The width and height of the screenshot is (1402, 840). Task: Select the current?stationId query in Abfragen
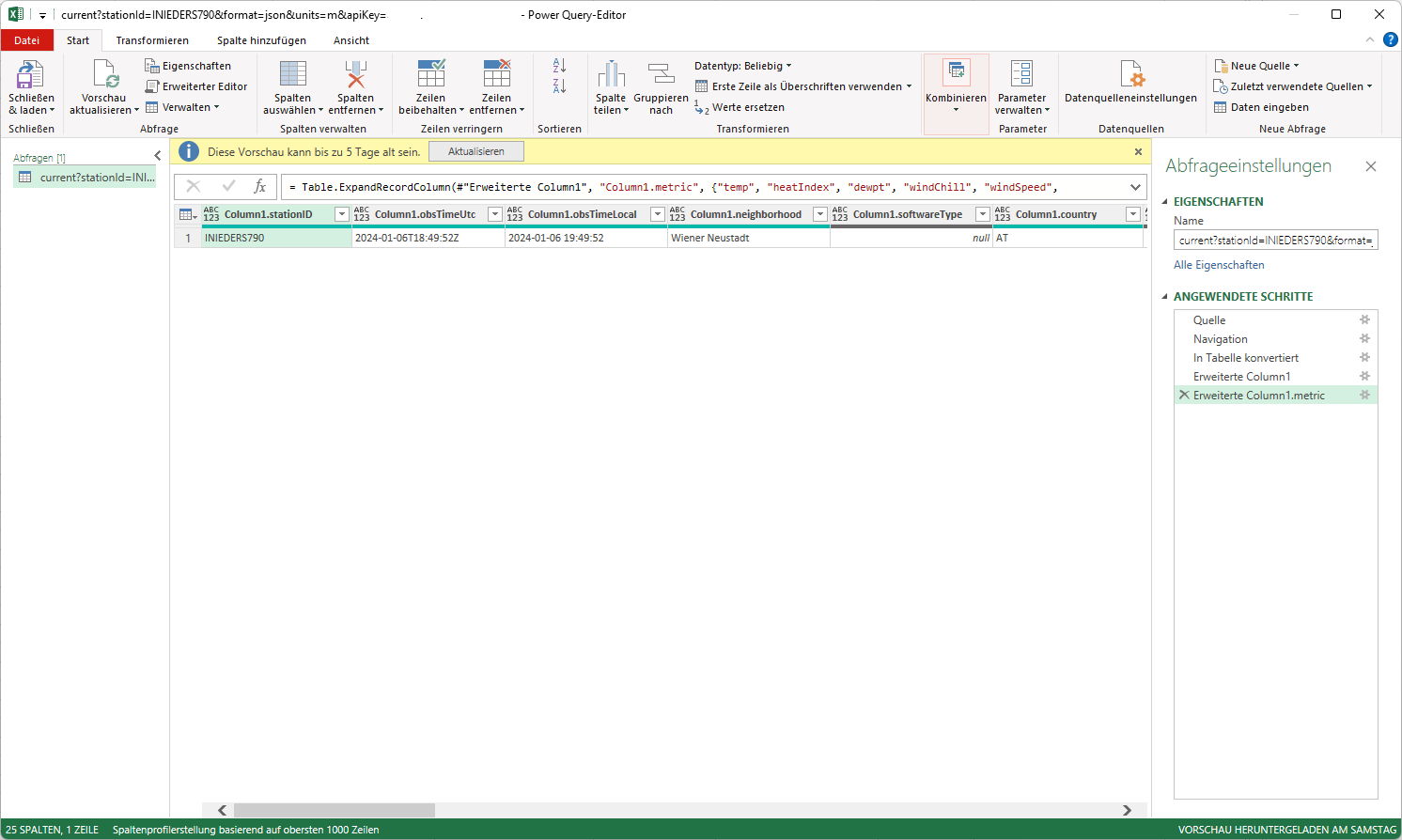tap(86, 177)
